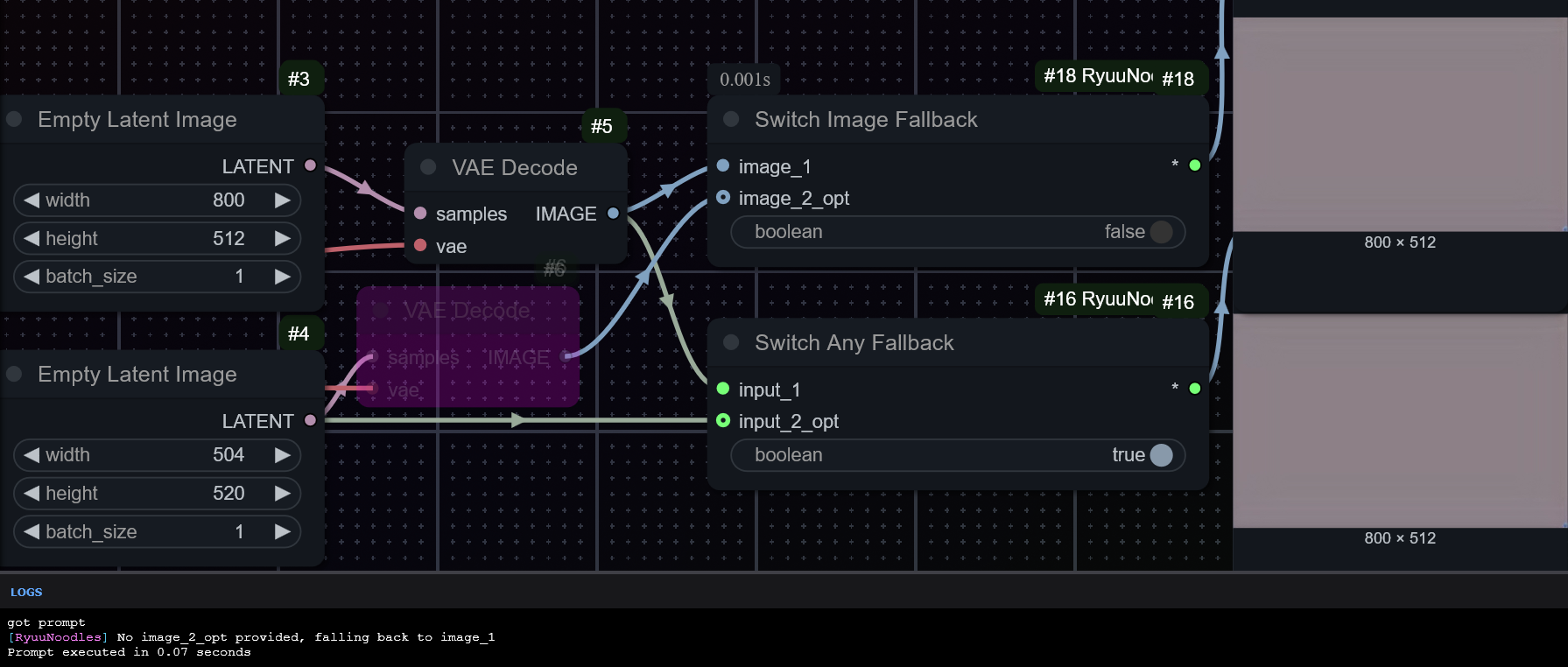The width and height of the screenshot is (1568, 667).
Task: Collapse the Switch Any Fallback node
Action: click(x=731, y=342)
